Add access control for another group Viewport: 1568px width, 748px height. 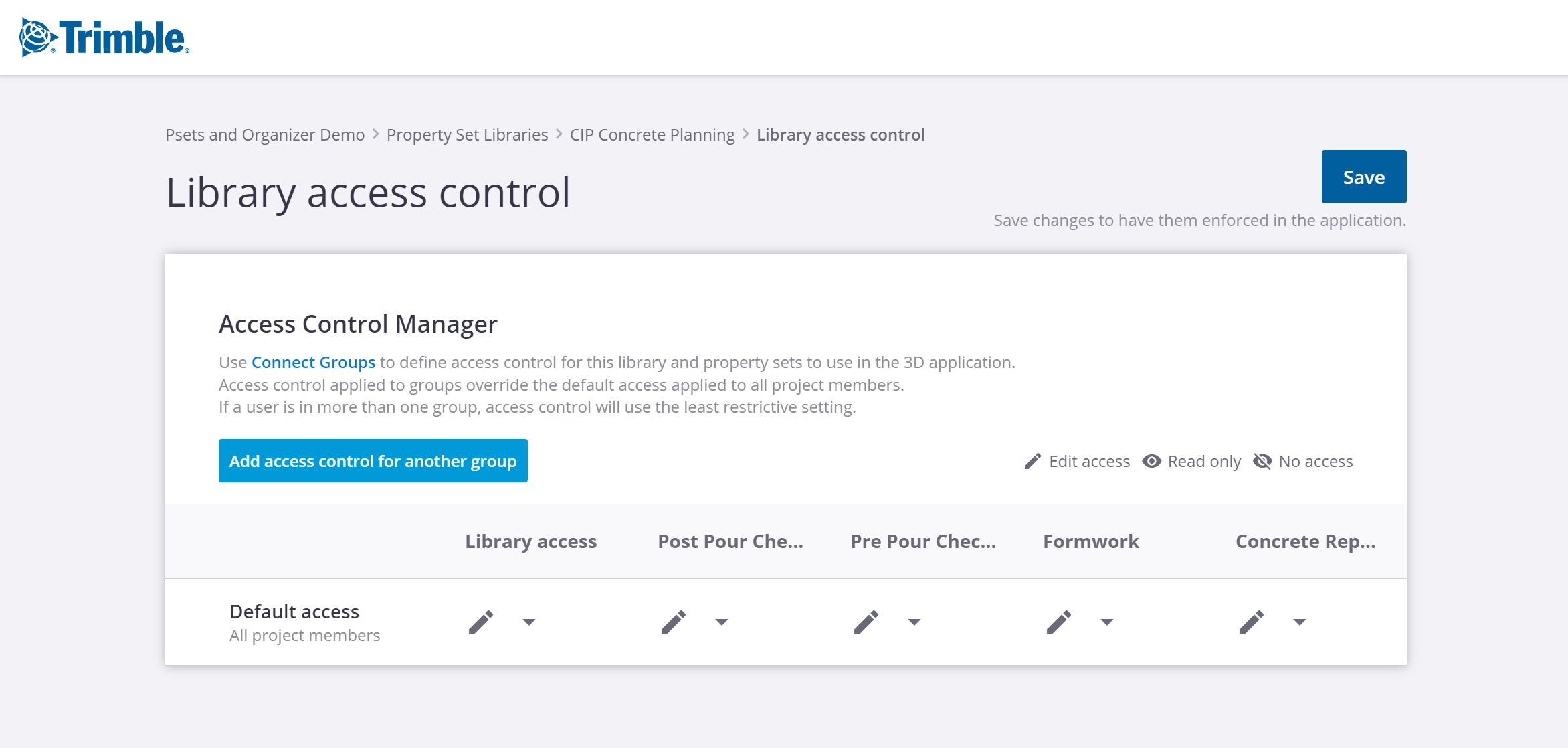tap(373, 461)
